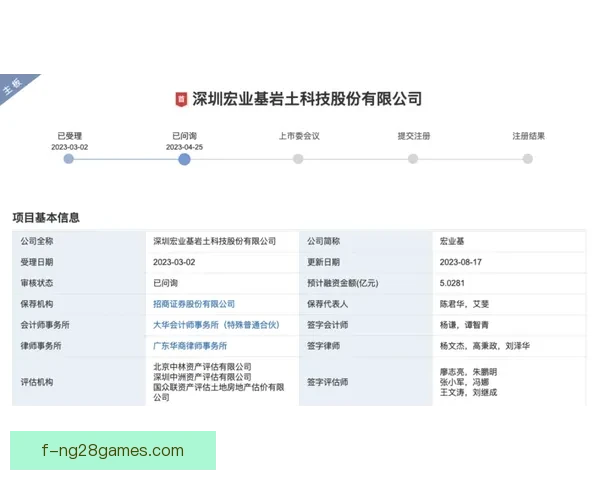
Task: Select the 已受理 timeline node
Action: coord(68,159)
